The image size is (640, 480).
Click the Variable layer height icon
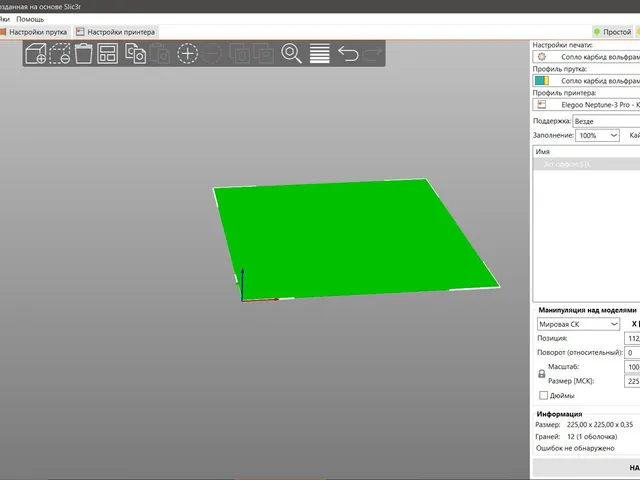pos(320,53)
